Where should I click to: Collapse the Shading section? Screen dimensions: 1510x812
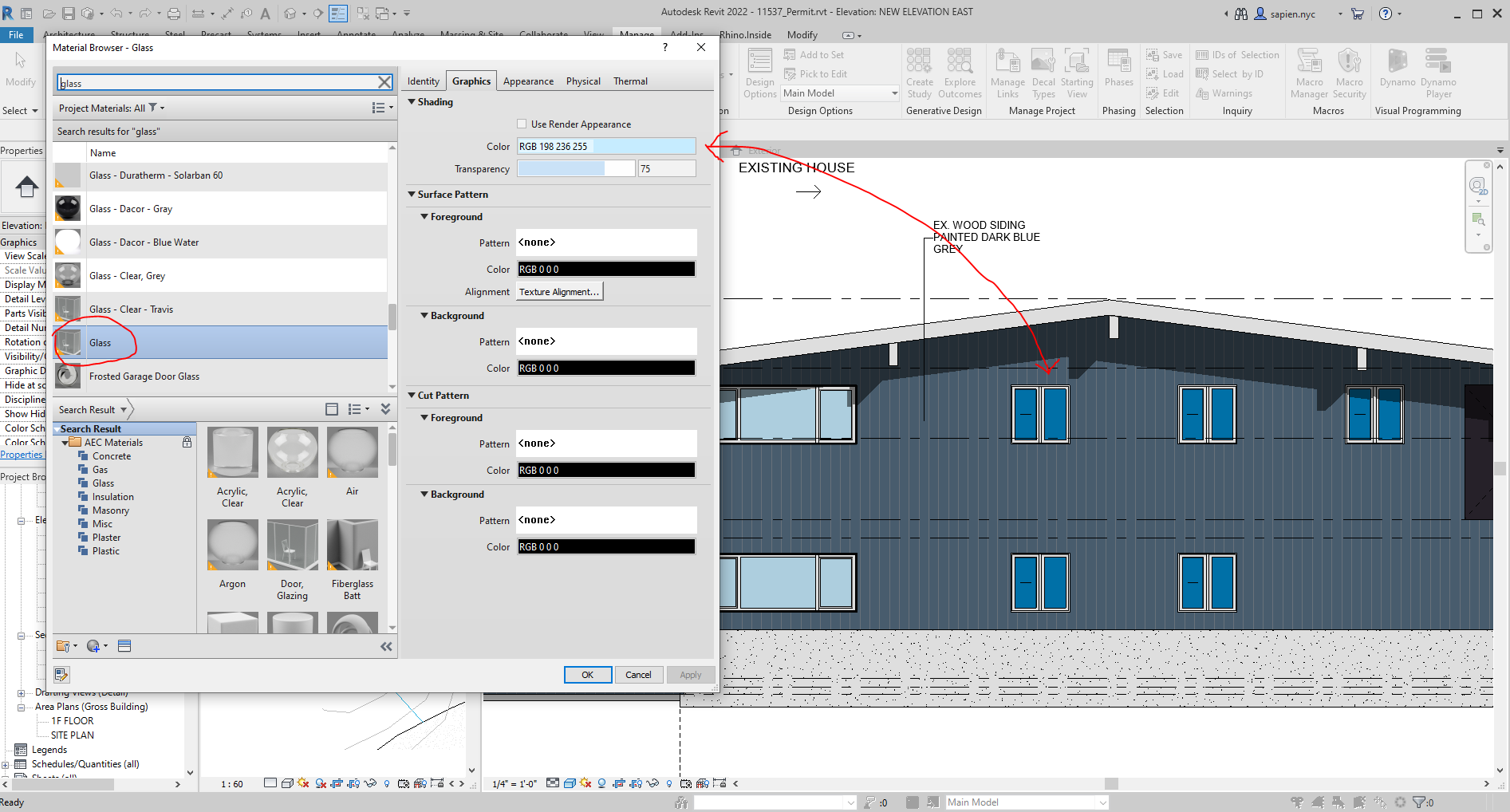pos(412,102)
